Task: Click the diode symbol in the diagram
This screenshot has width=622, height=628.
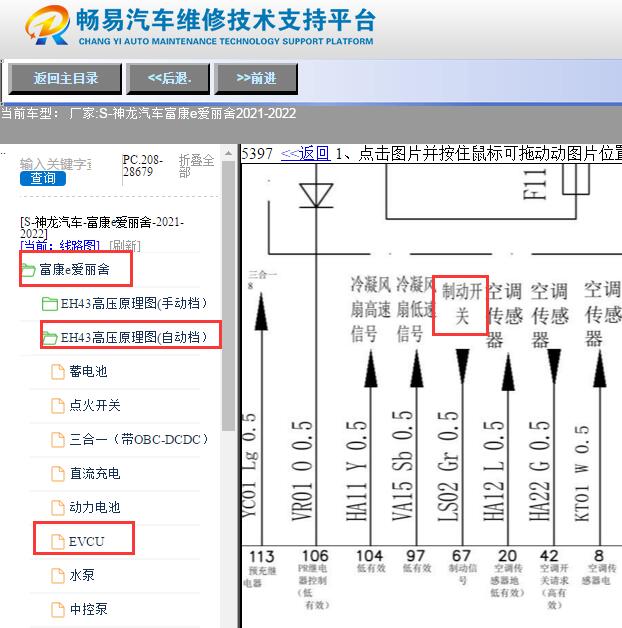Action: tap(316, 195)
